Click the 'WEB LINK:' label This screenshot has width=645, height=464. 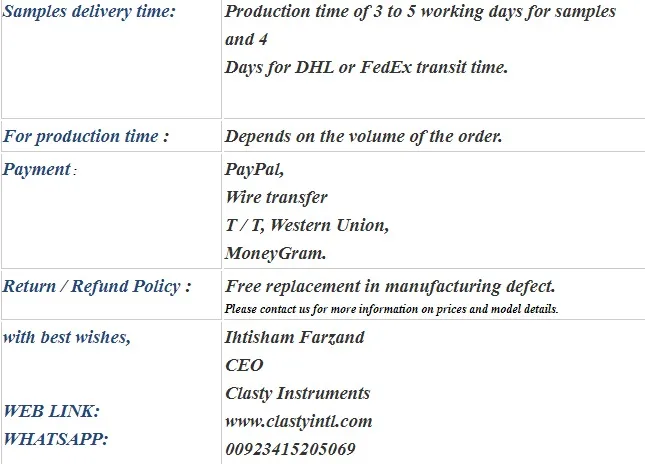click(51, 411)
